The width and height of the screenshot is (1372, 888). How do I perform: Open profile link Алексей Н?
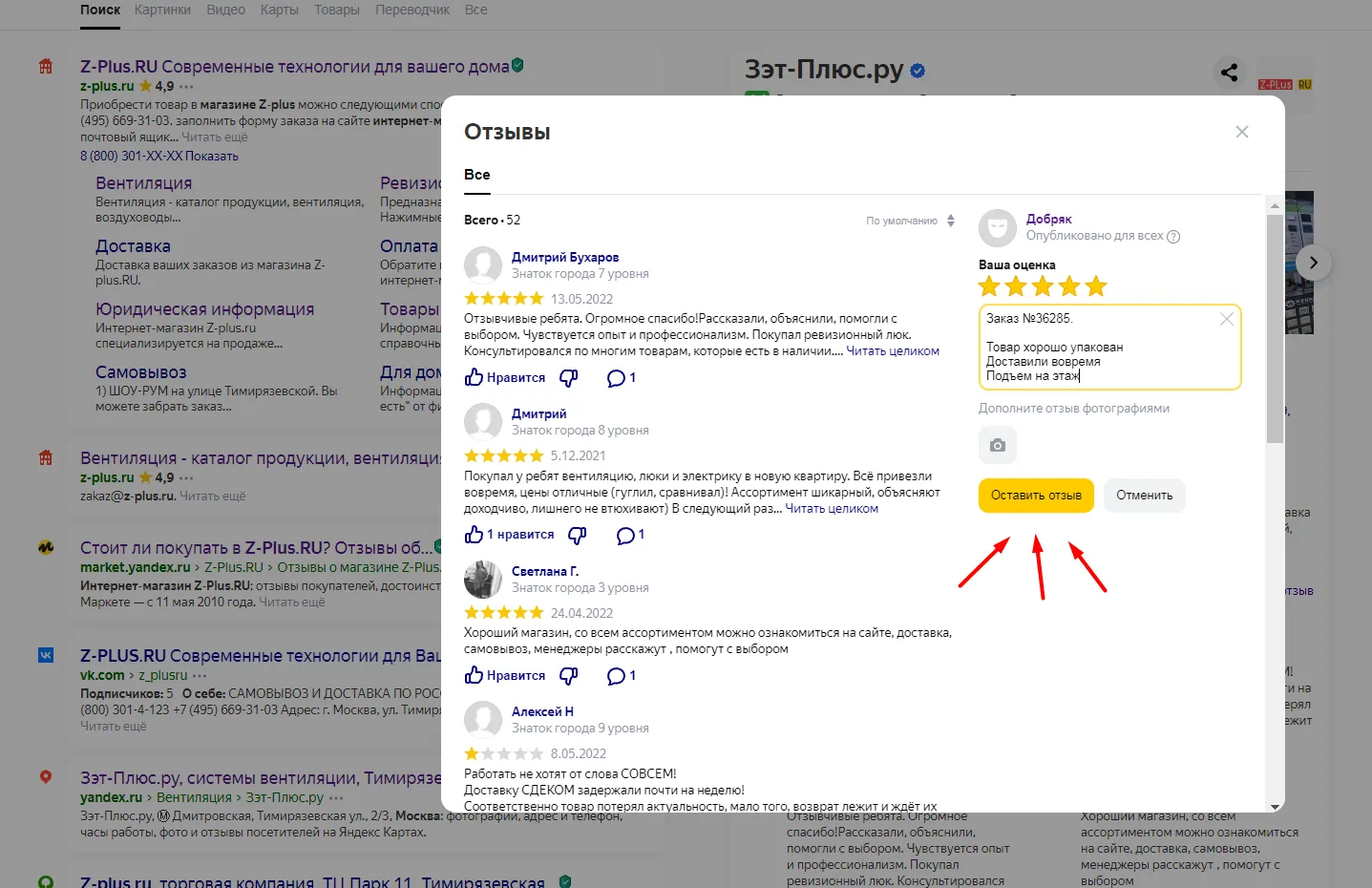tap(542, 711)
